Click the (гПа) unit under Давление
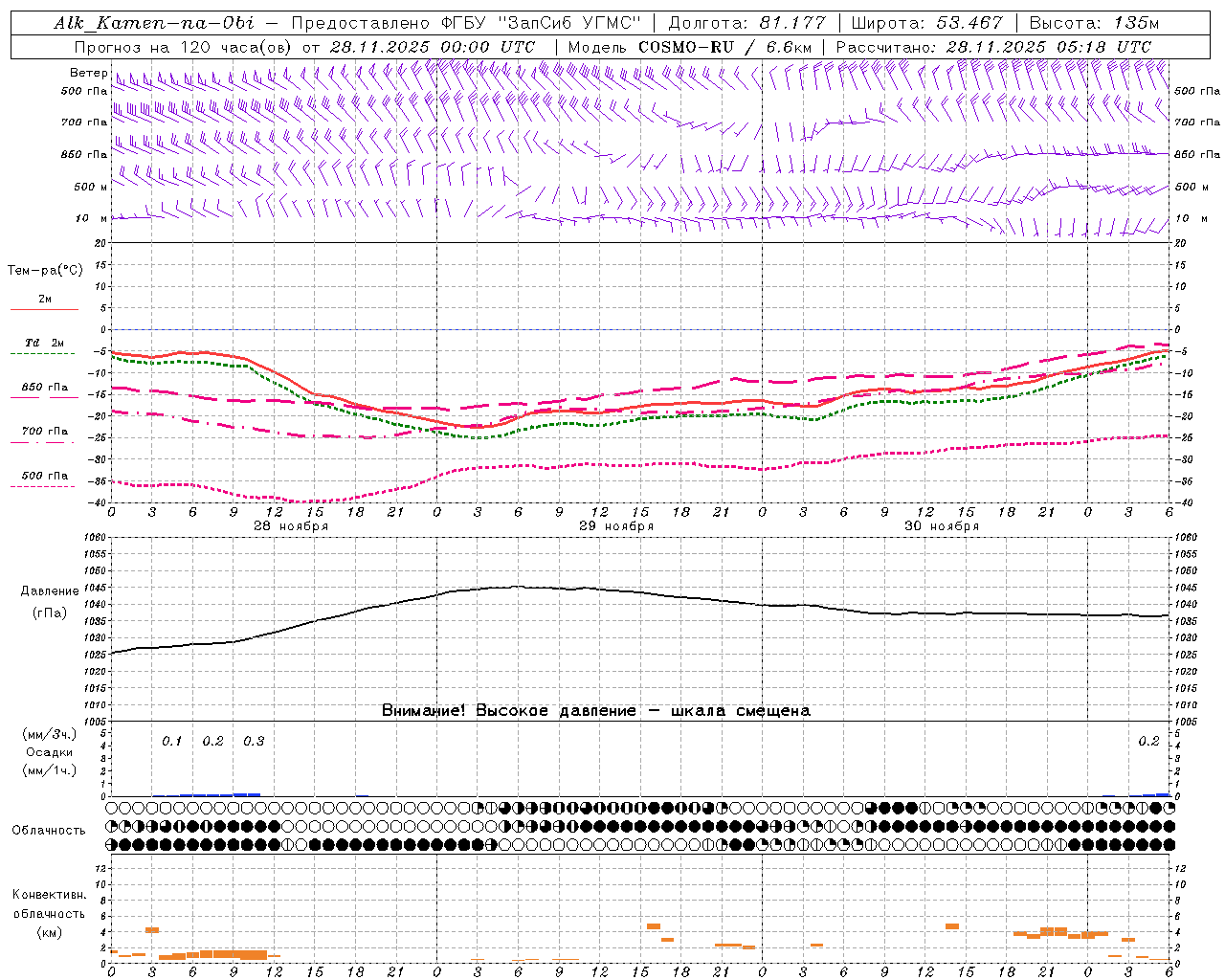This screenshot has height=980, width=1225. coord(50,613)
